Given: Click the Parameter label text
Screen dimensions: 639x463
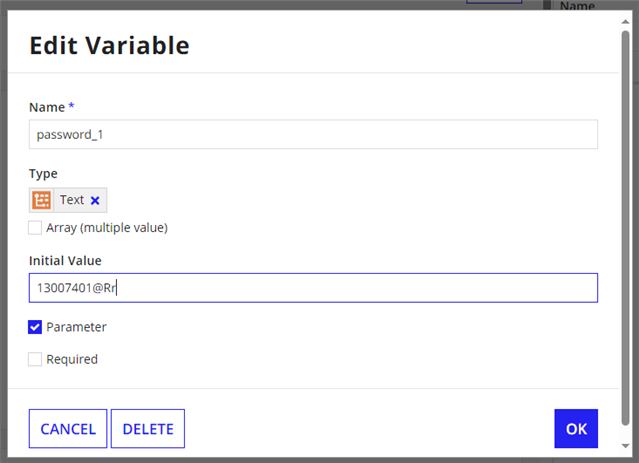Looking at the screenshot, I should pos(76,327).
